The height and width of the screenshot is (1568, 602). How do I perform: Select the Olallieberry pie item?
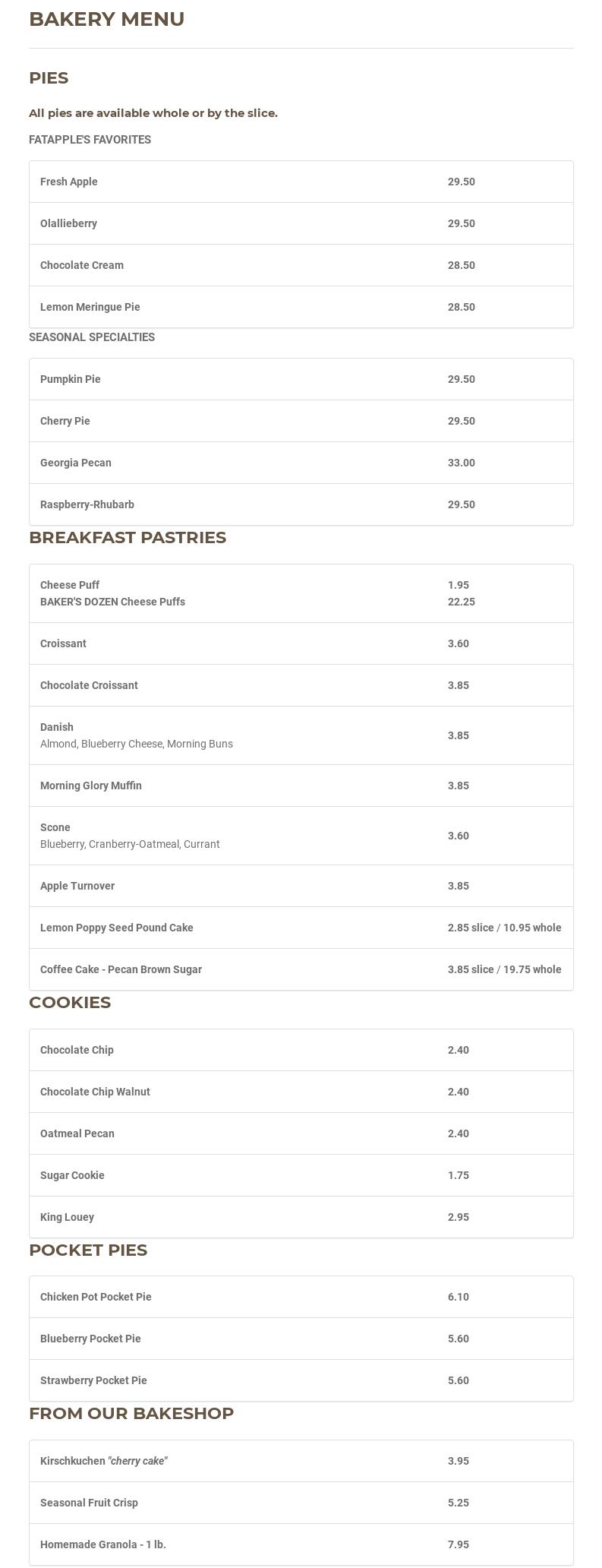(x=68, y=223)
